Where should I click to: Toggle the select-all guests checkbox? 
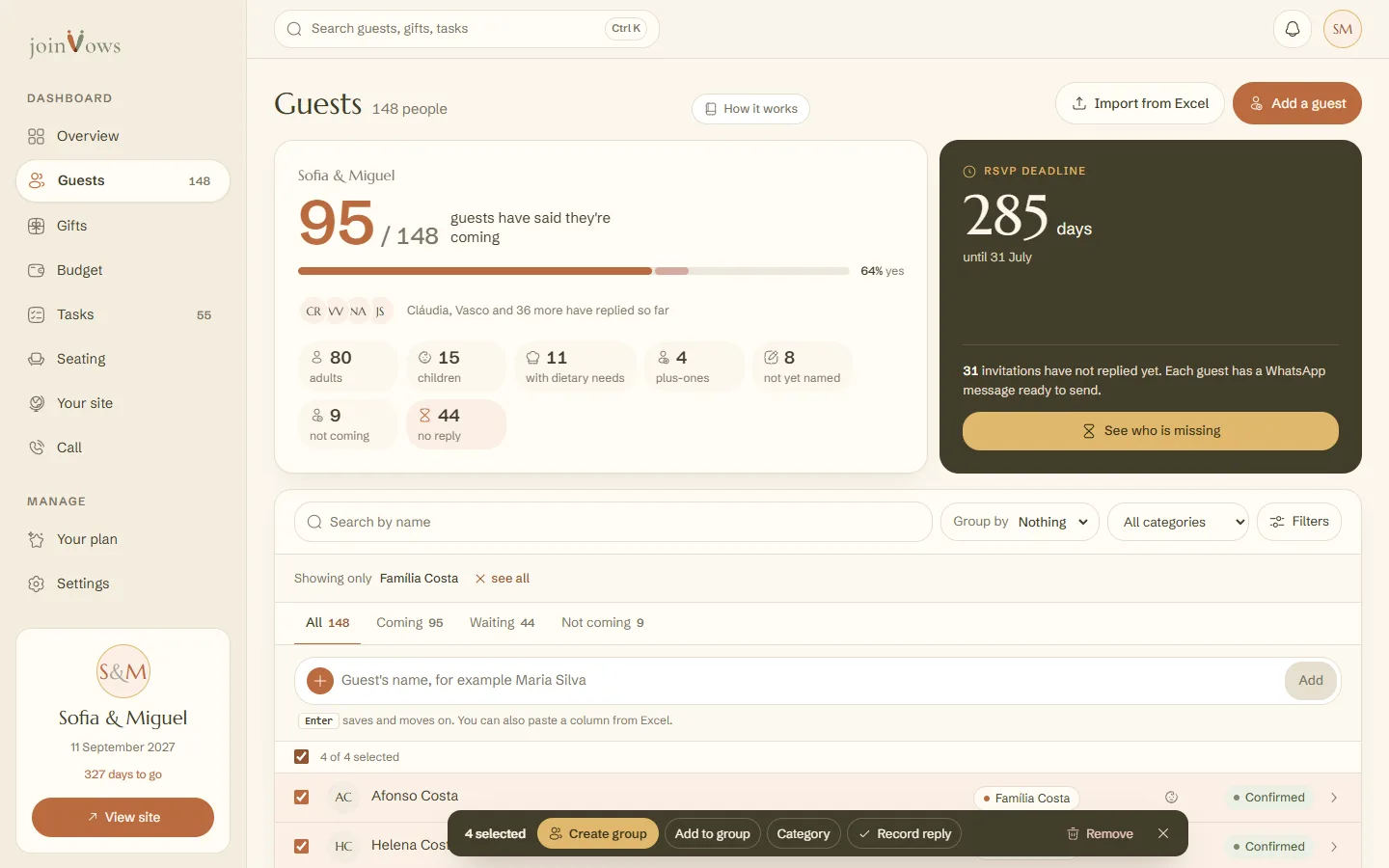[x=302, y=757]
